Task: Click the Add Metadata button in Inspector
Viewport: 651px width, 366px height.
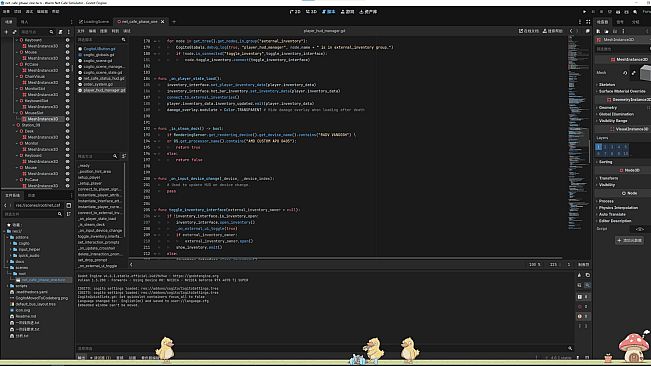Action: pyautogui.click(x=629, y=240)
